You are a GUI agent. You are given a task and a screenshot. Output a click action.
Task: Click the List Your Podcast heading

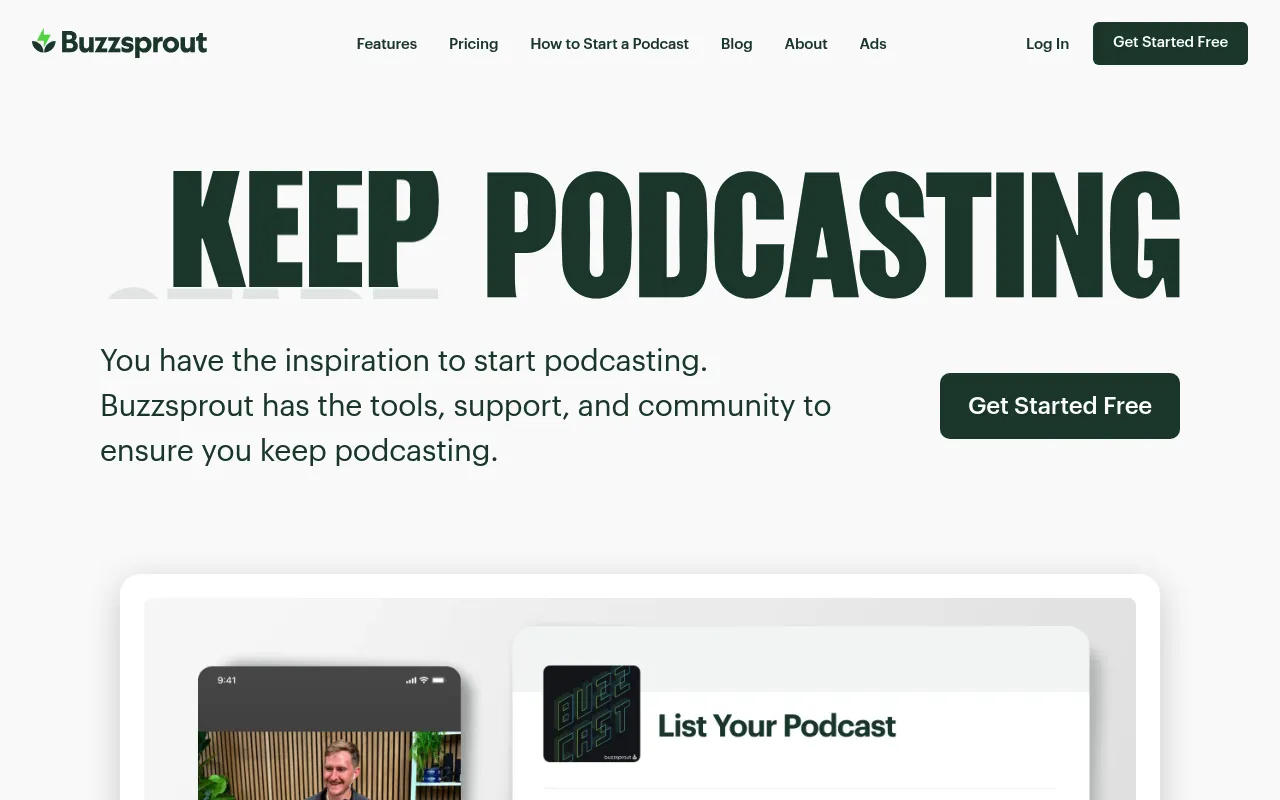[x=777, y=726]
